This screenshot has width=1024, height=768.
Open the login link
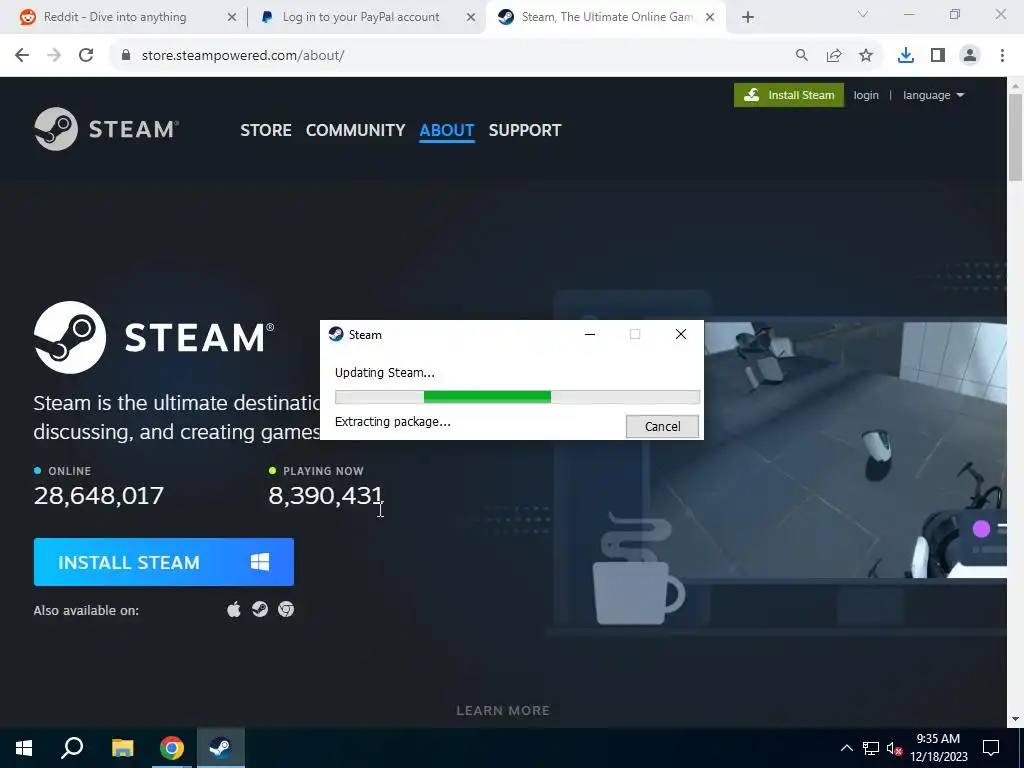coord(866,95)
